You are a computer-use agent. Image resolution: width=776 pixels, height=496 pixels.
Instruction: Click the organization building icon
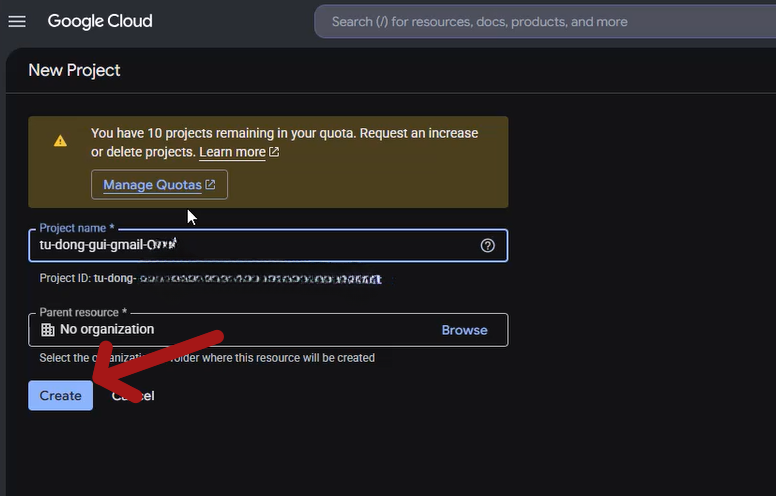(x=48, y=330)
